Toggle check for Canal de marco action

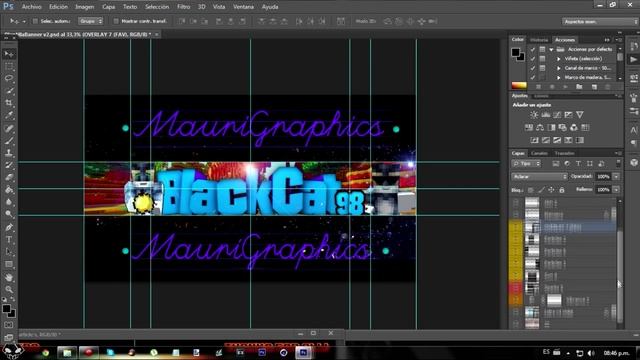point(533,68)
